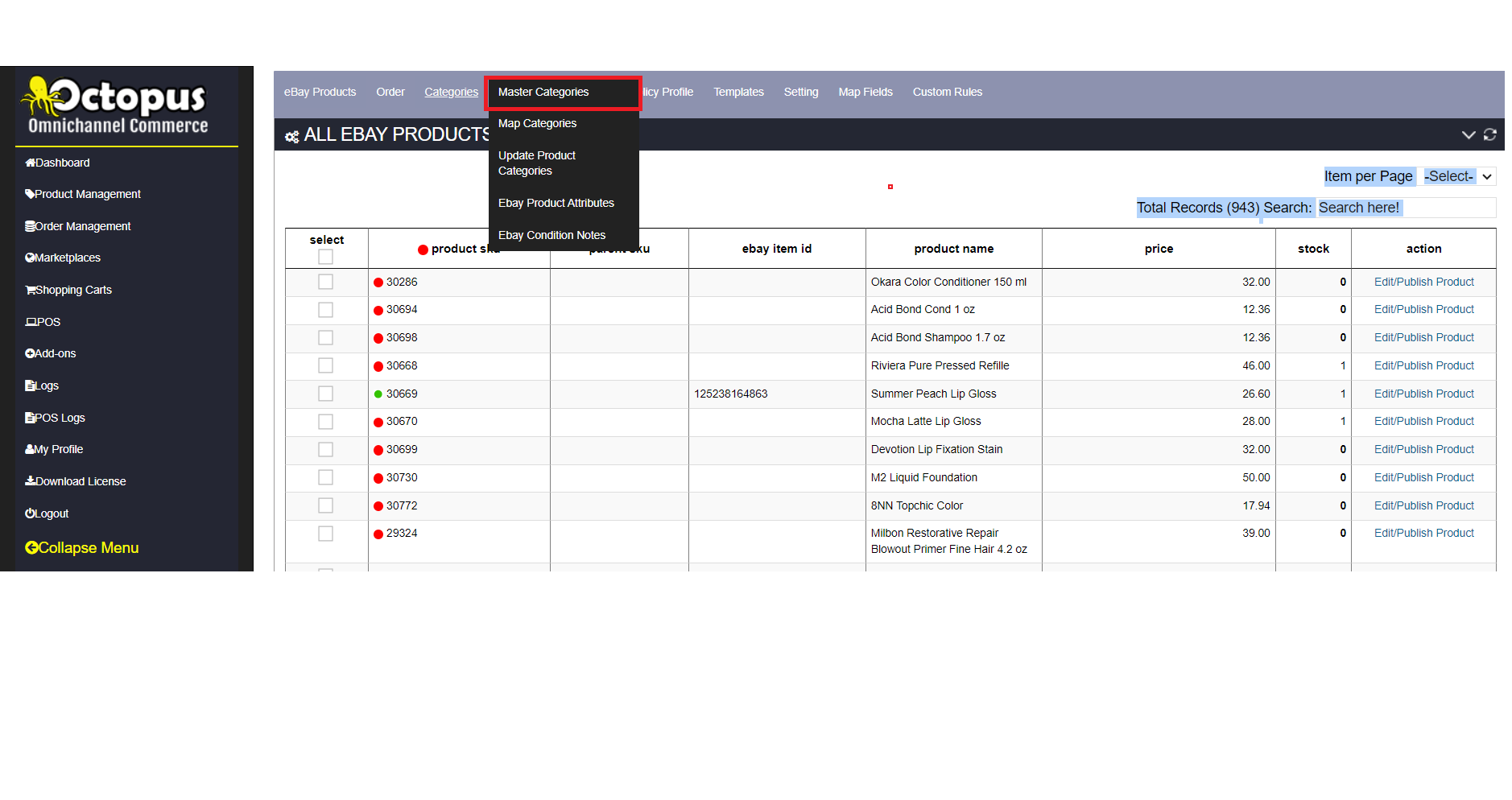Viewport: 1512px width, 800px height.
Task: Click the ebay item id 125238164863
Action: click(x=731, y=394)
